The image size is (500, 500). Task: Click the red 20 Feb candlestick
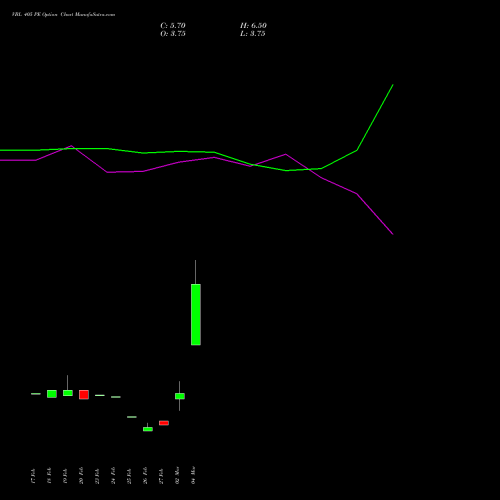(84, 395)
